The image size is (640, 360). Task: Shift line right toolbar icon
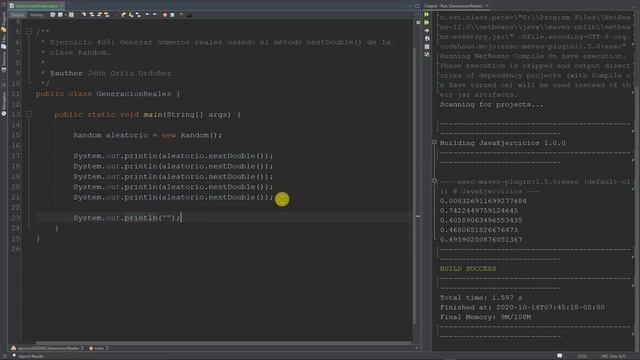point(154,15)
